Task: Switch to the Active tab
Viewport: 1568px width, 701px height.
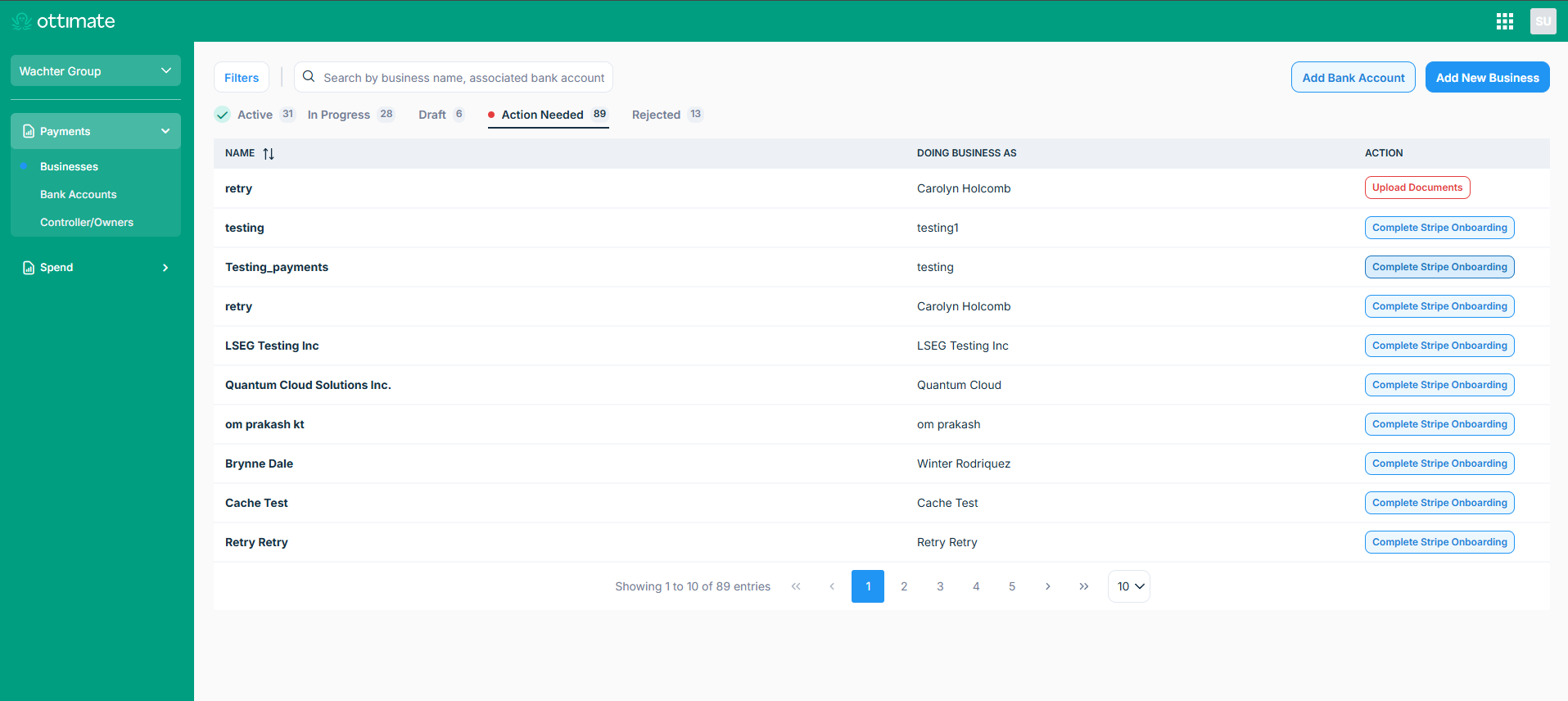Action: coord(255,115)
